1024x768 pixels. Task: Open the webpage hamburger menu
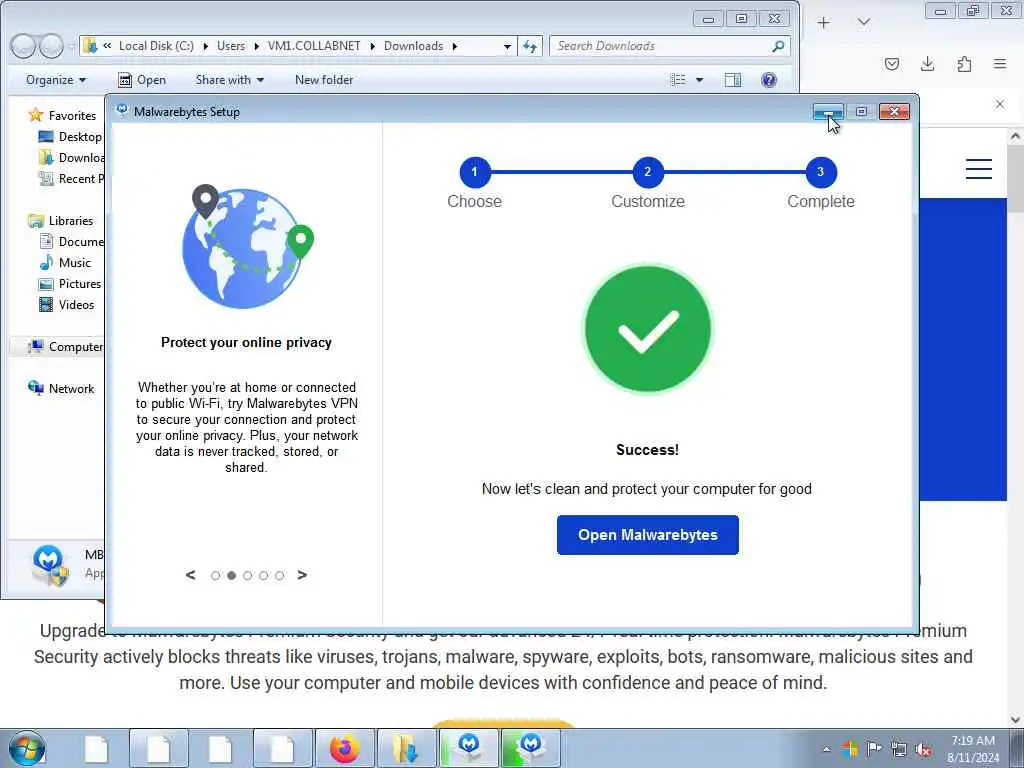[x=978, y=169]
